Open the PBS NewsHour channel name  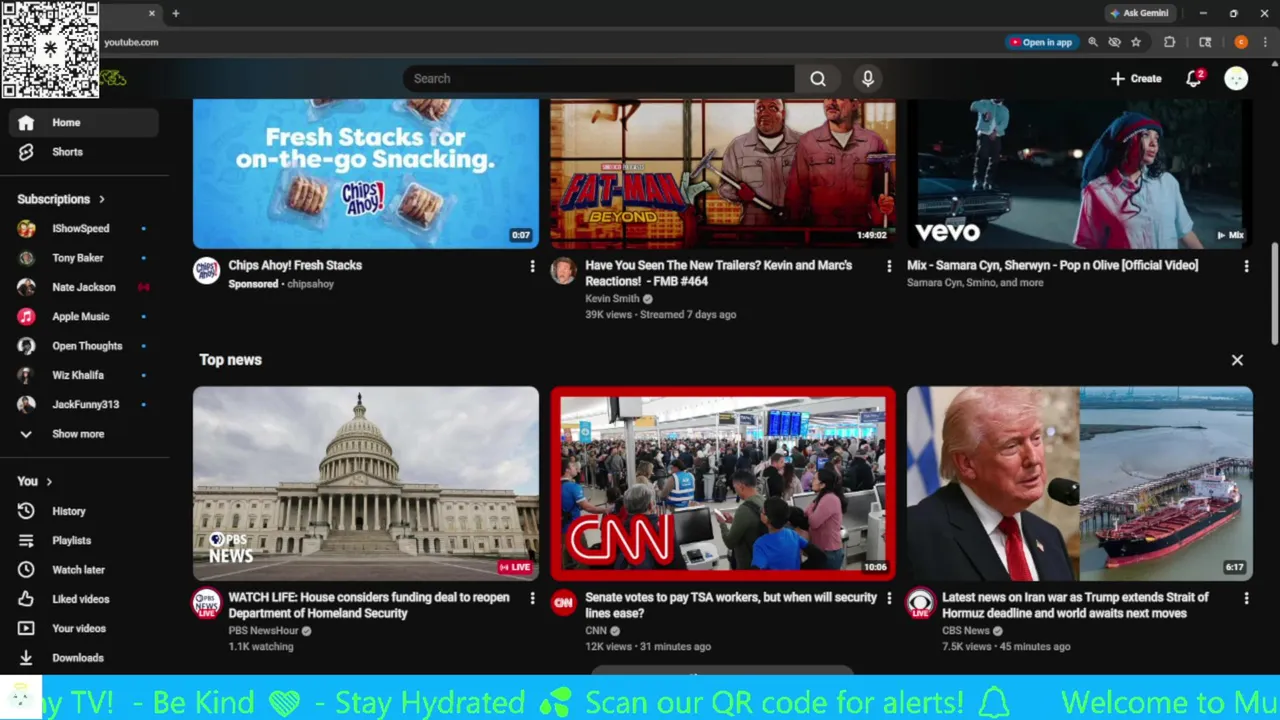pos(263,631)
